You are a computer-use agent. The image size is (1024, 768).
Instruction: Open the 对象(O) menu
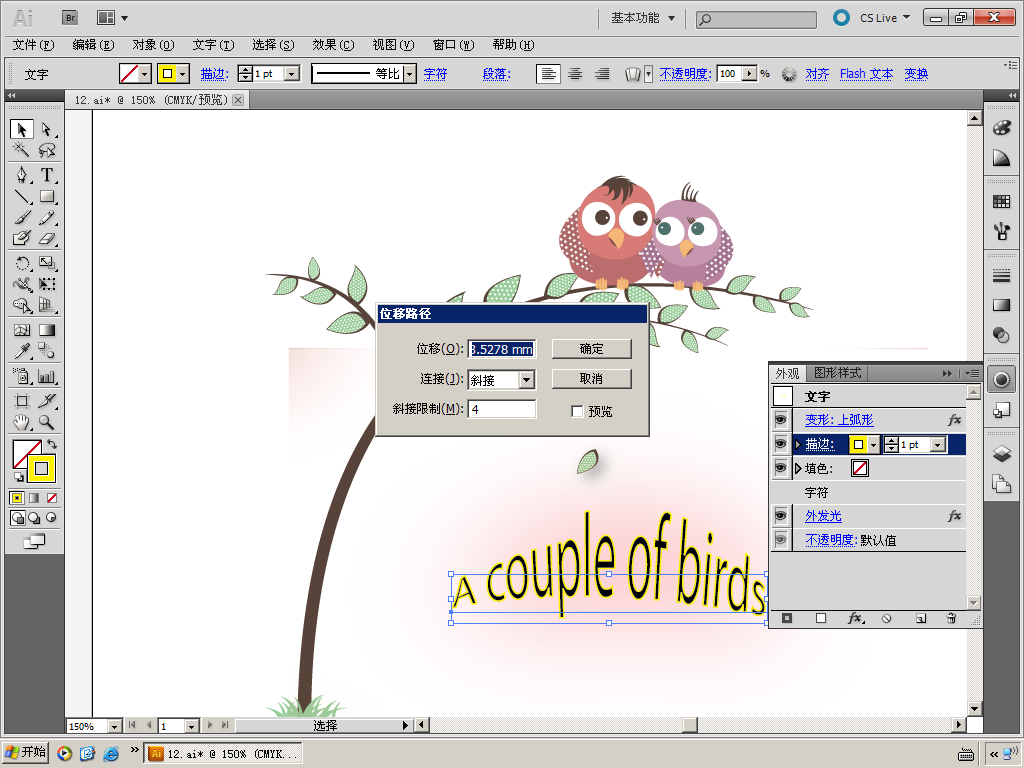click(x=153, y=44)
